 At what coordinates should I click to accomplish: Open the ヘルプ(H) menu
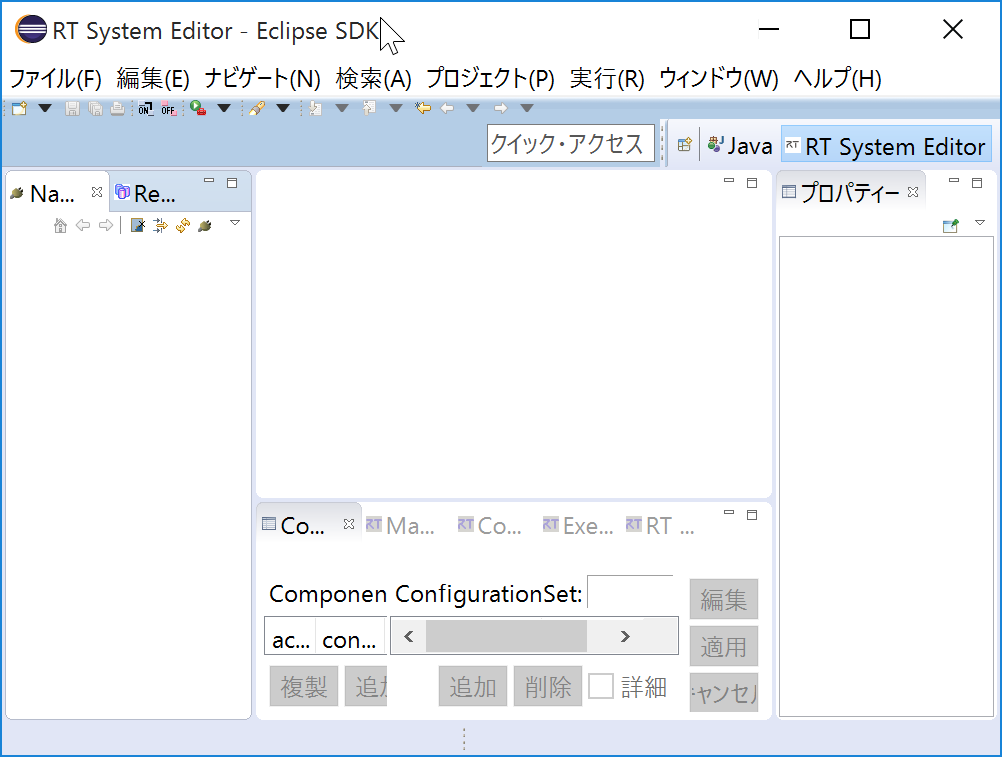pos(838,79)
